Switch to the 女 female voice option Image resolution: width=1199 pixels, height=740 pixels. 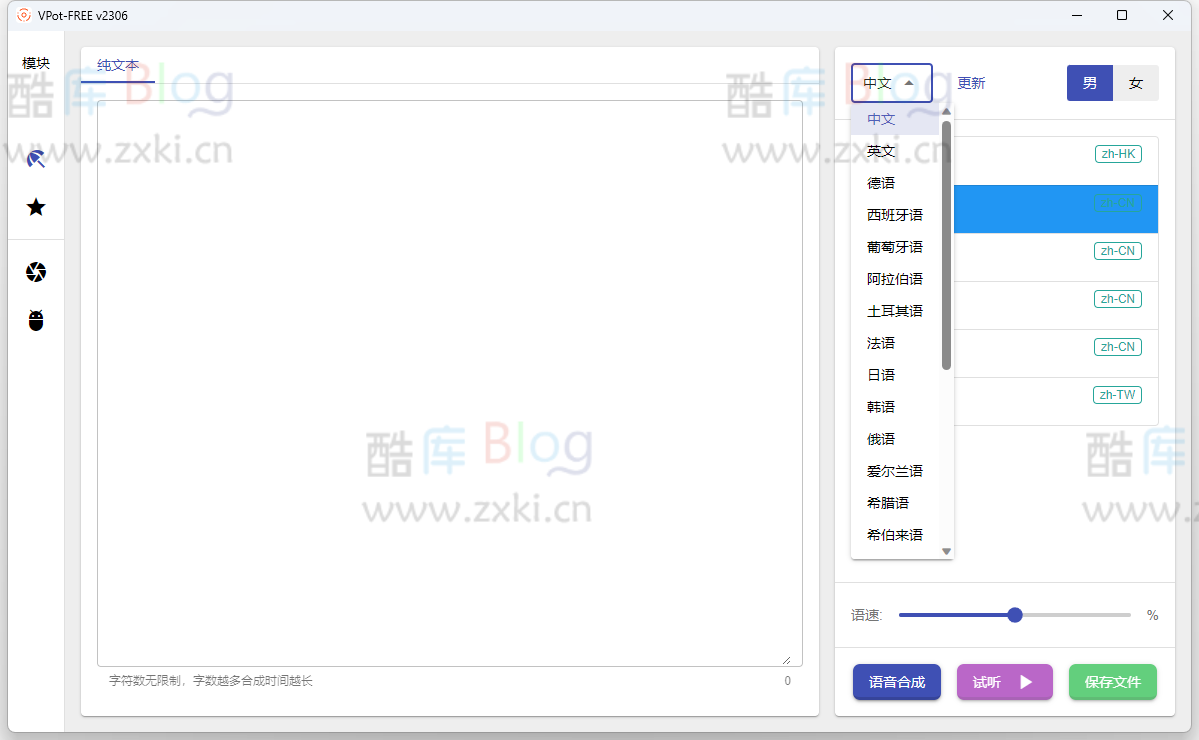tap(1136, 83)
